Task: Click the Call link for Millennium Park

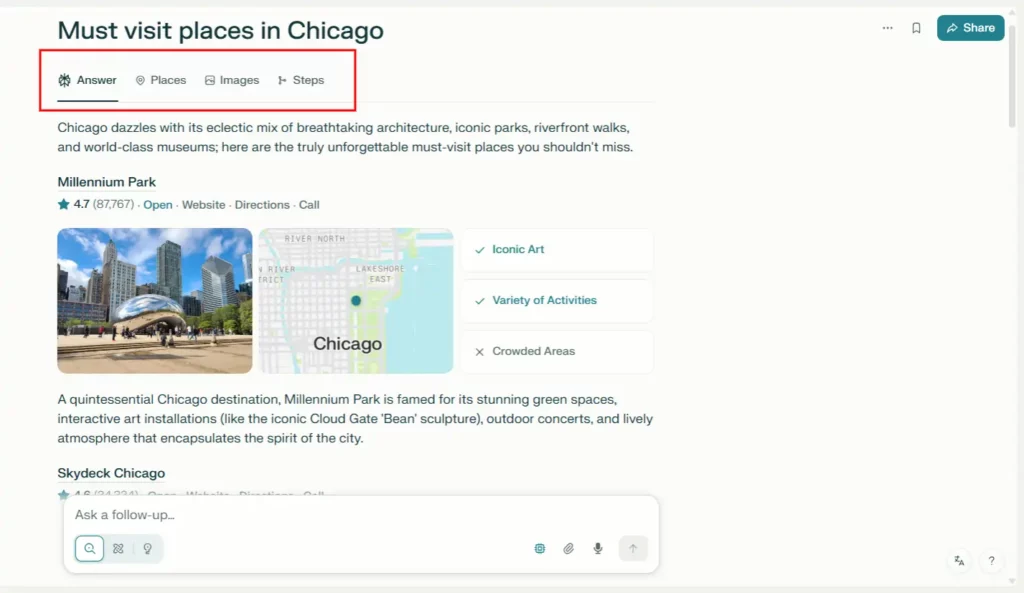Action: click(x=309, y=205)
